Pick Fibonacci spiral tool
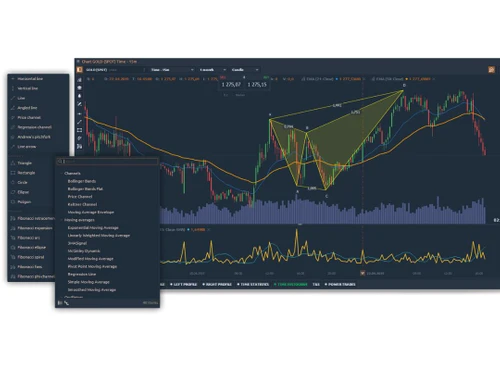The height and width of the screenshot is (375, 500). 32,257
